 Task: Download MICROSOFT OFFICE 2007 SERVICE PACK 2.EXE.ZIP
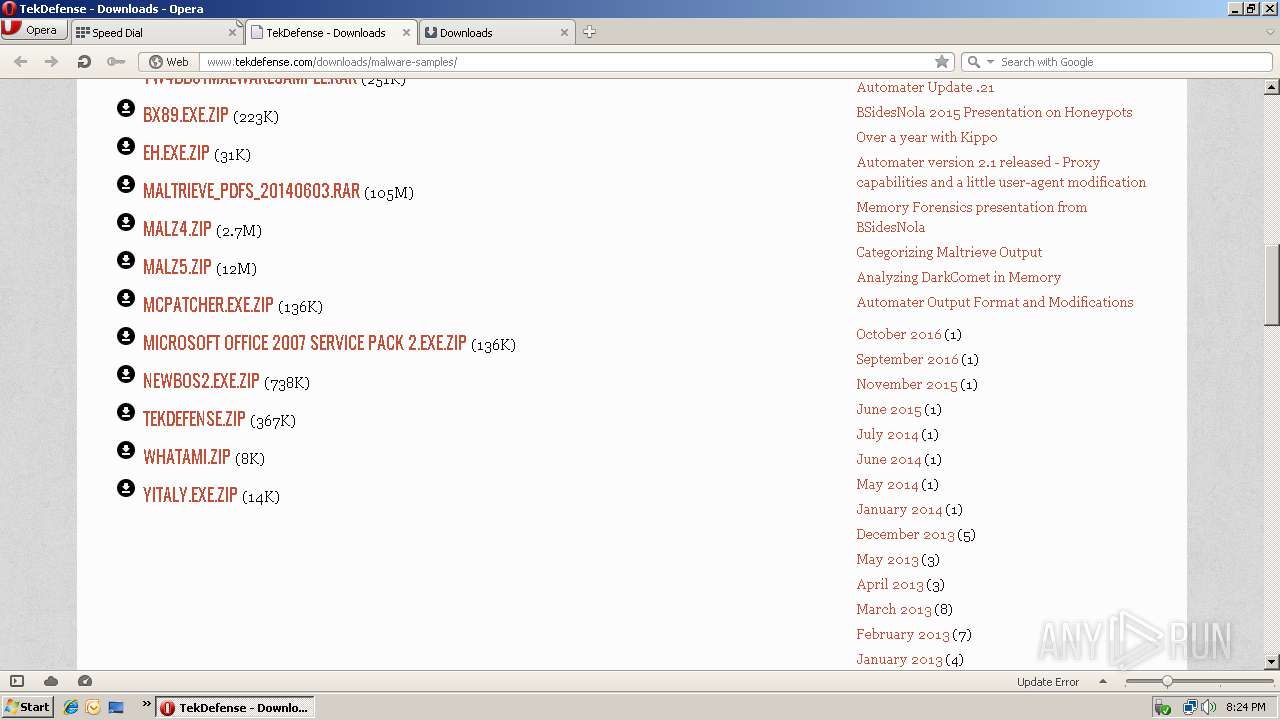coord(305,343)
